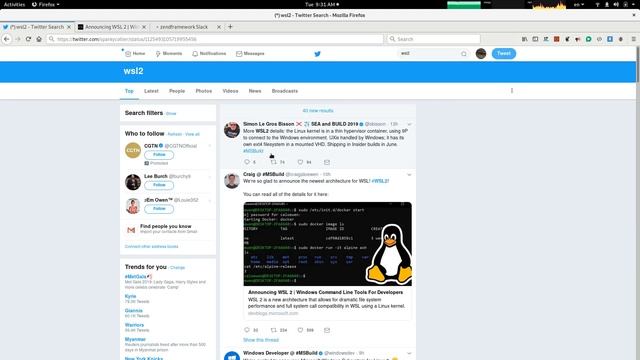Share Craig's tweet via direct message icon
Screen dimensions: 640x360
coord(327,330)
